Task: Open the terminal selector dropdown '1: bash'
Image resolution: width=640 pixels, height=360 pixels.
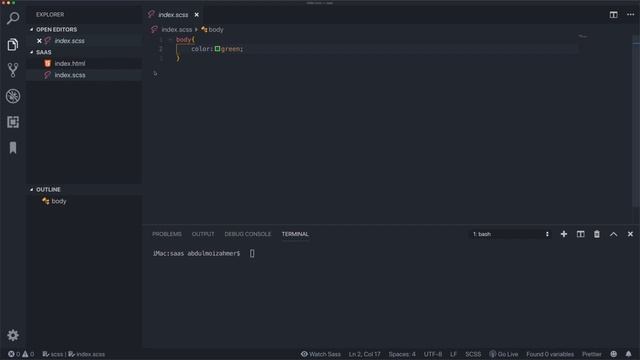Action: (x=510, y=234)
